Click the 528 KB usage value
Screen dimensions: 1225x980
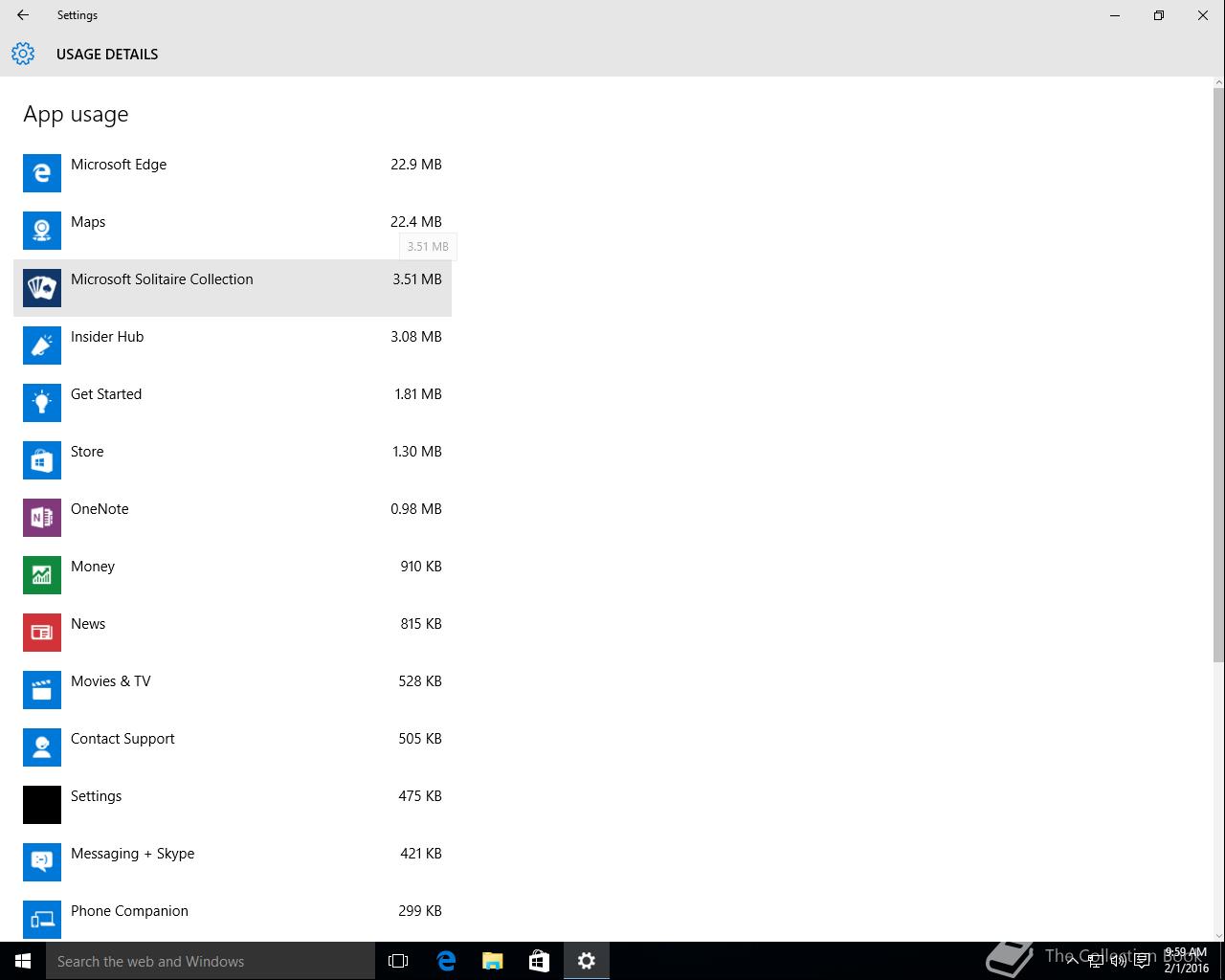420,681
